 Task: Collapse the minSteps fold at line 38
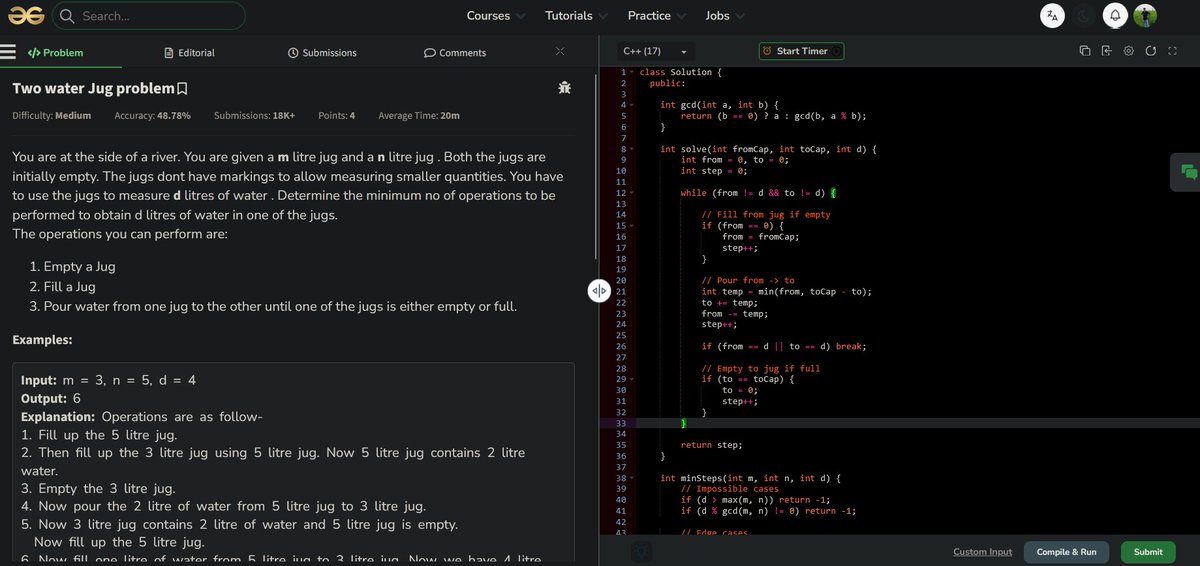coord(632,479)
